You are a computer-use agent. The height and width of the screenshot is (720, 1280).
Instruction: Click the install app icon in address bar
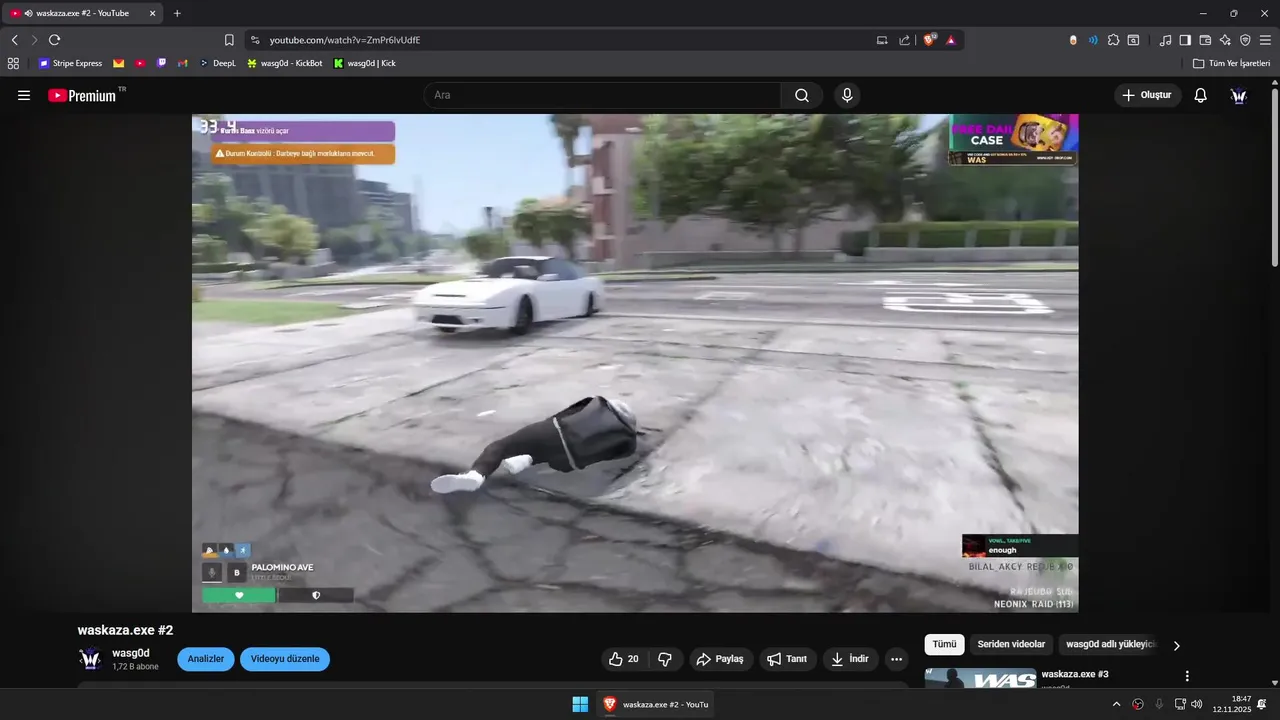(882, 40)
